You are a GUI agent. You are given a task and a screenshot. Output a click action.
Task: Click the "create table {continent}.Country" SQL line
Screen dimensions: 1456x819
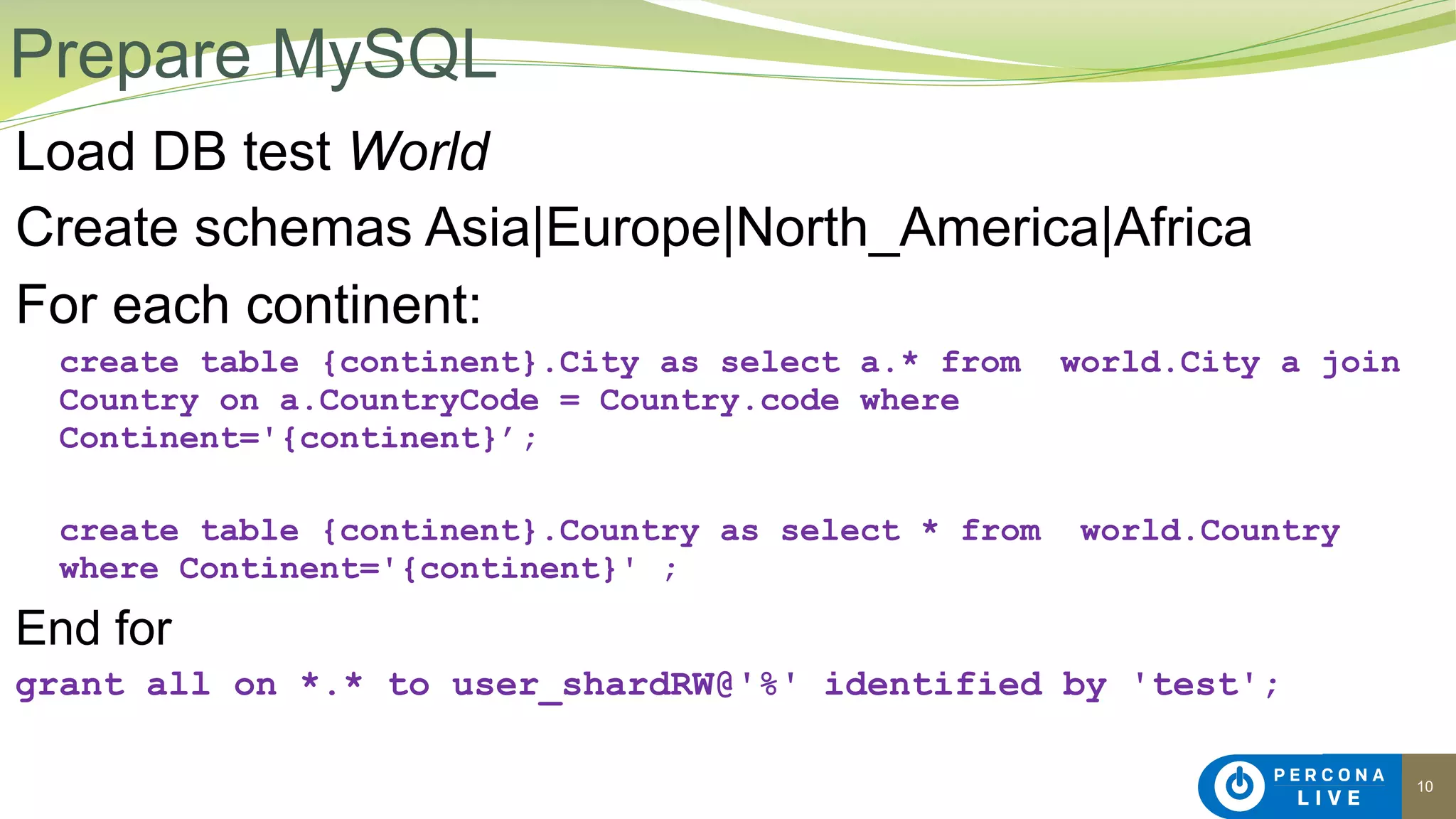pos(700,531)
